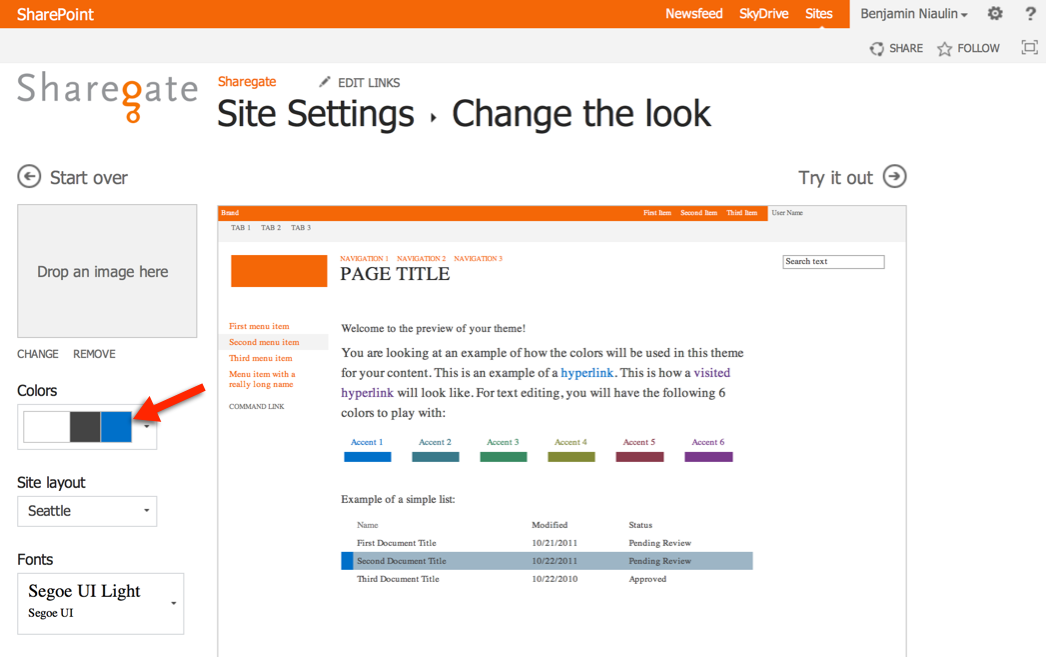Click 'TAB 2' in preview

pos(271,228)
